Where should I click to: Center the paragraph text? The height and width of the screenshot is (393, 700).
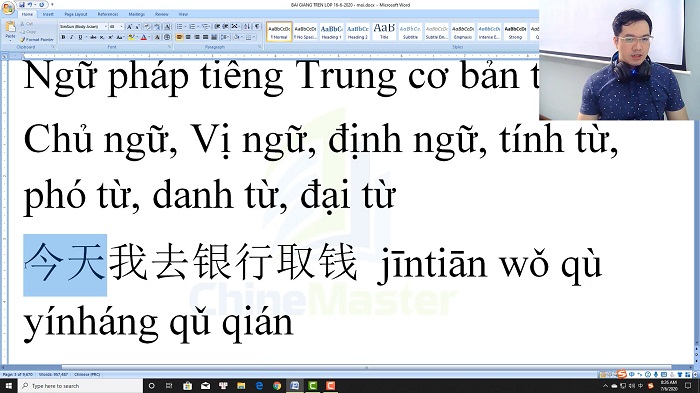click(x=188, y=37)
